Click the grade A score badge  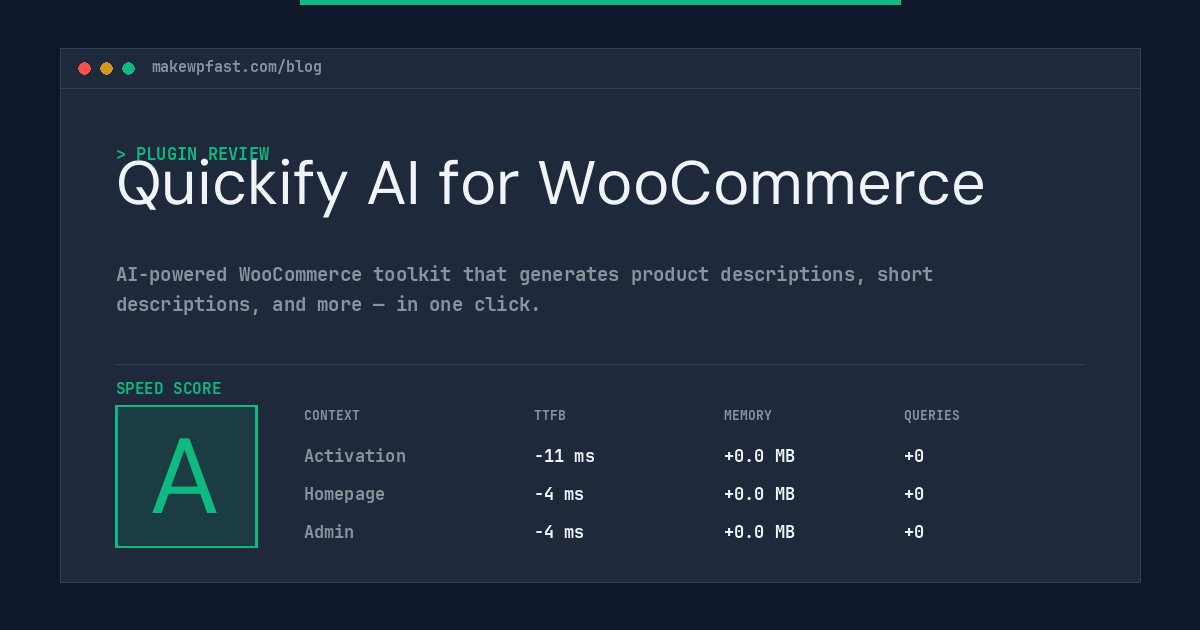(187, 476)
